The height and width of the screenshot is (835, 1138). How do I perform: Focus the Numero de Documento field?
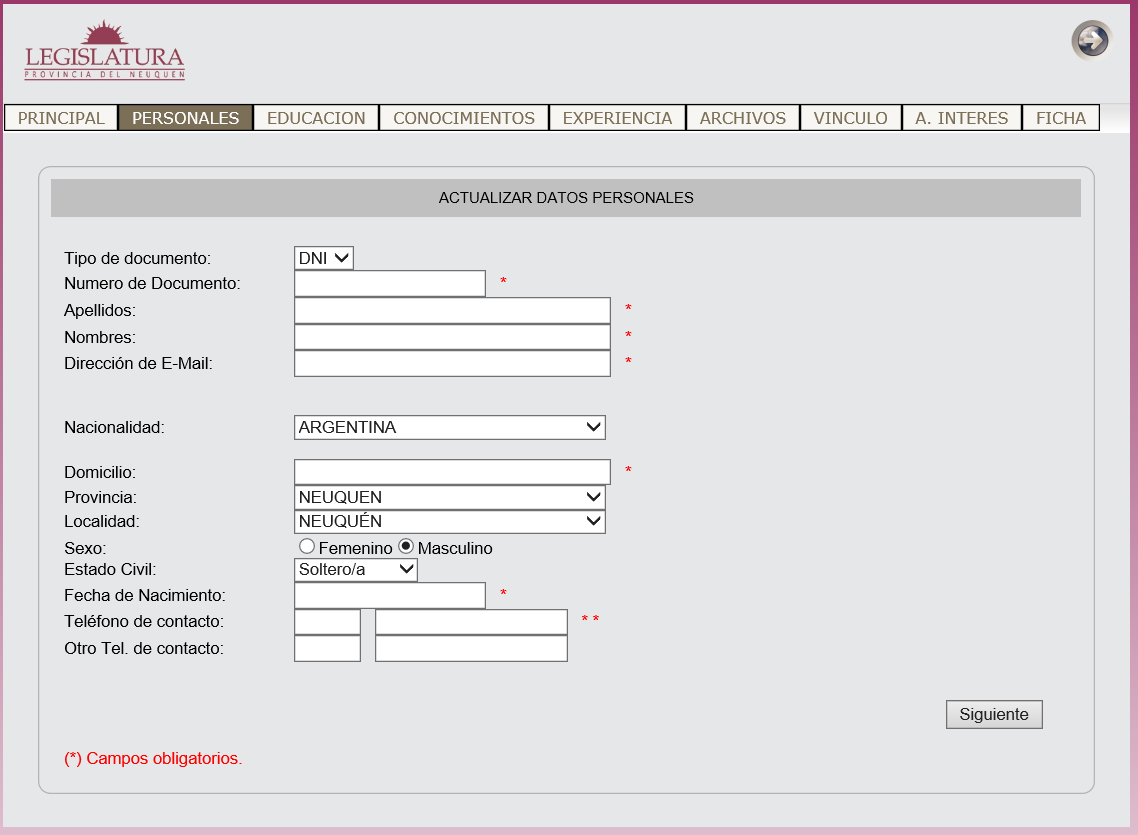[390, 284]
